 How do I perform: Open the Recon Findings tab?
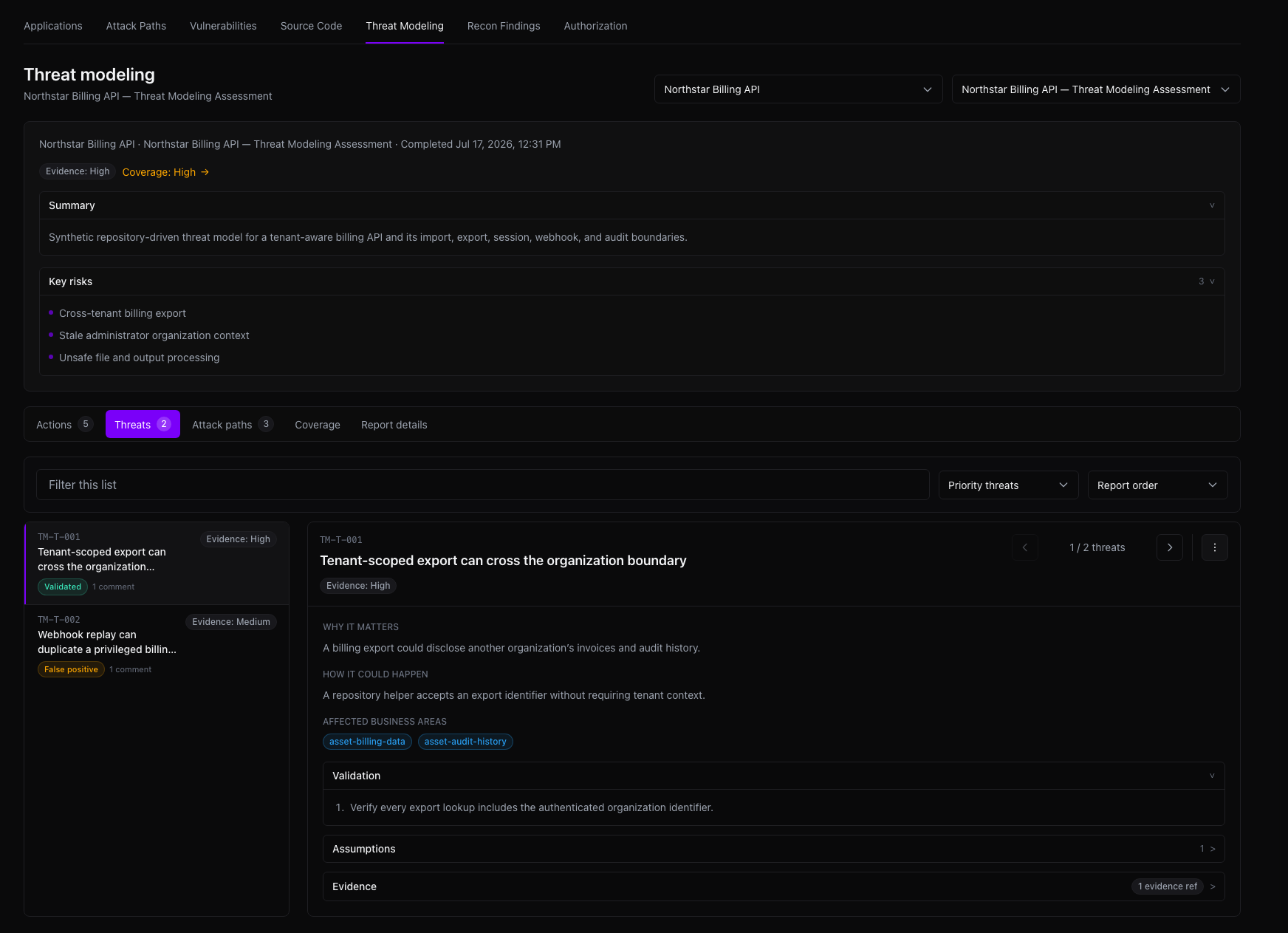tap(504, 26)
